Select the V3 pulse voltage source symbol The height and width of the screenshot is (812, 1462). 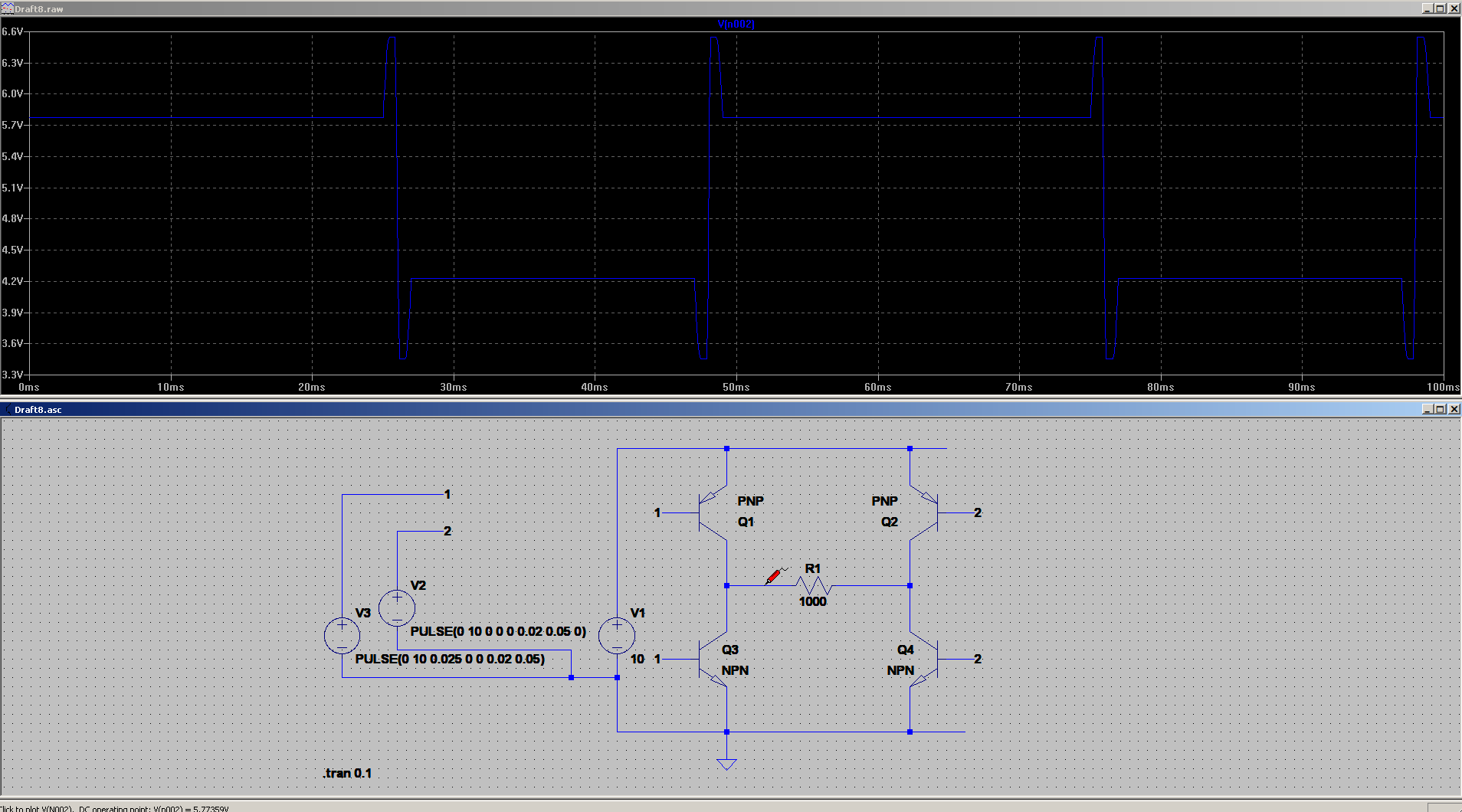[x=342, y=636]
